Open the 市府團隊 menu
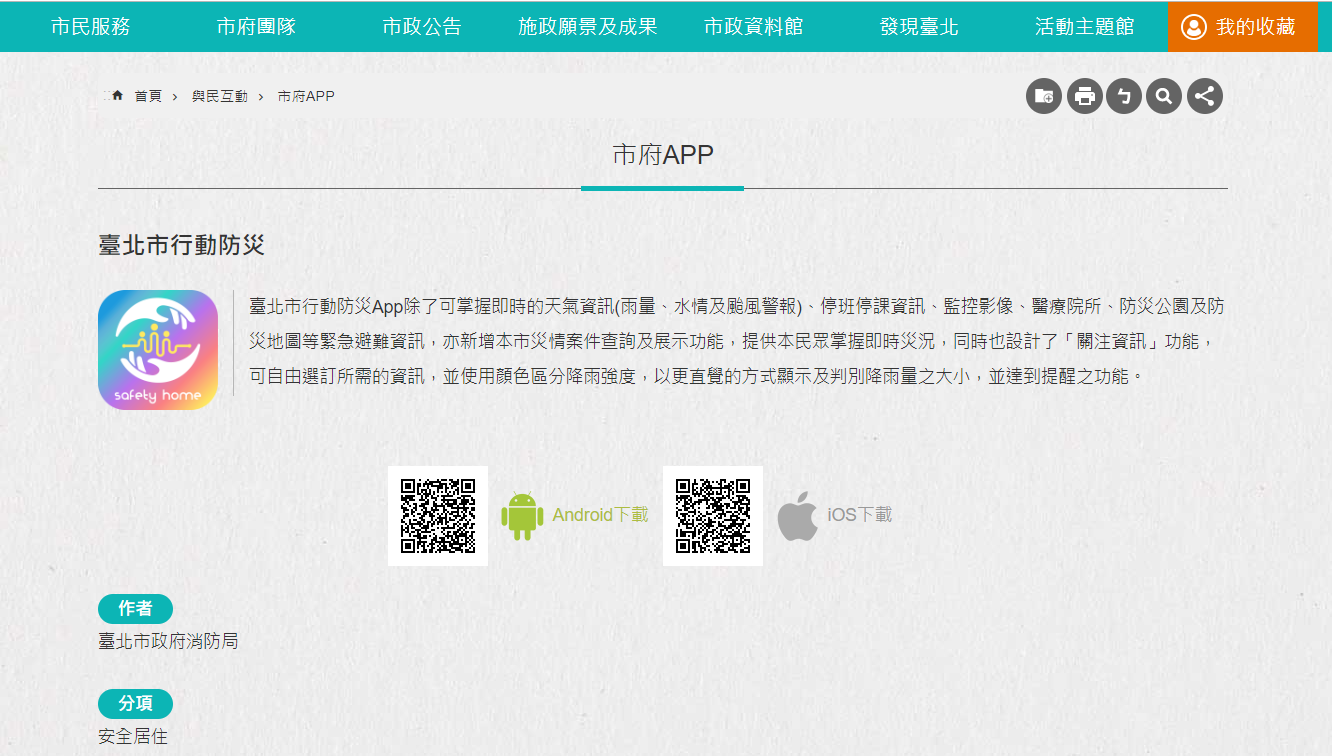Viewport: 1332px width, 756px height. coord(256,27)
